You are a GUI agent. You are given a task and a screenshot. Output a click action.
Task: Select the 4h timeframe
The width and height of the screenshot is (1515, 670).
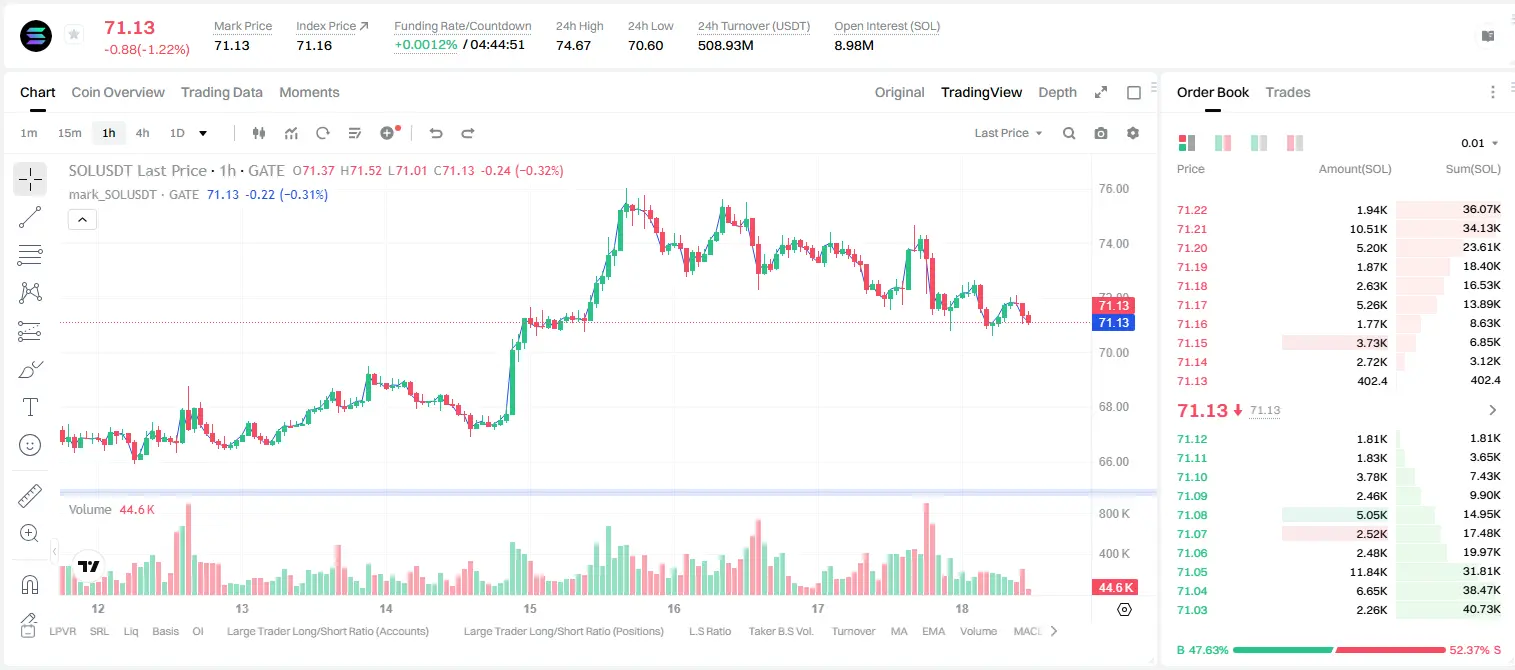point(142,133)
